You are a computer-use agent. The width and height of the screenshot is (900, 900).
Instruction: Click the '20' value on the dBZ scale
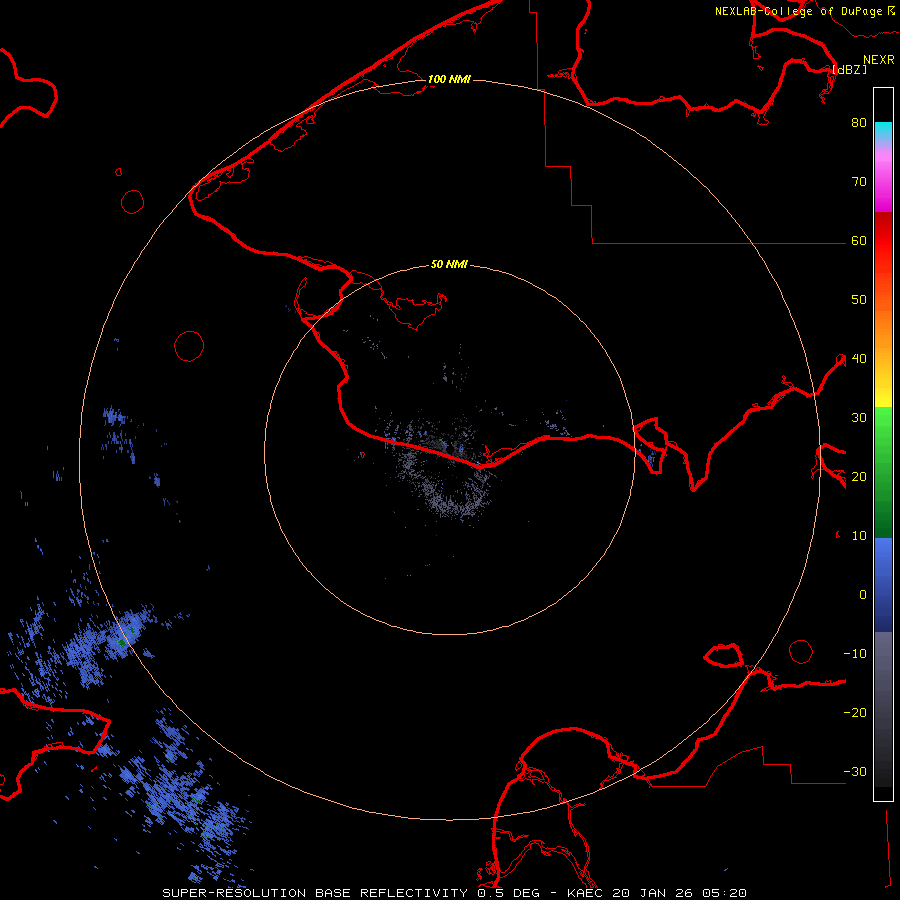point(859,476)
